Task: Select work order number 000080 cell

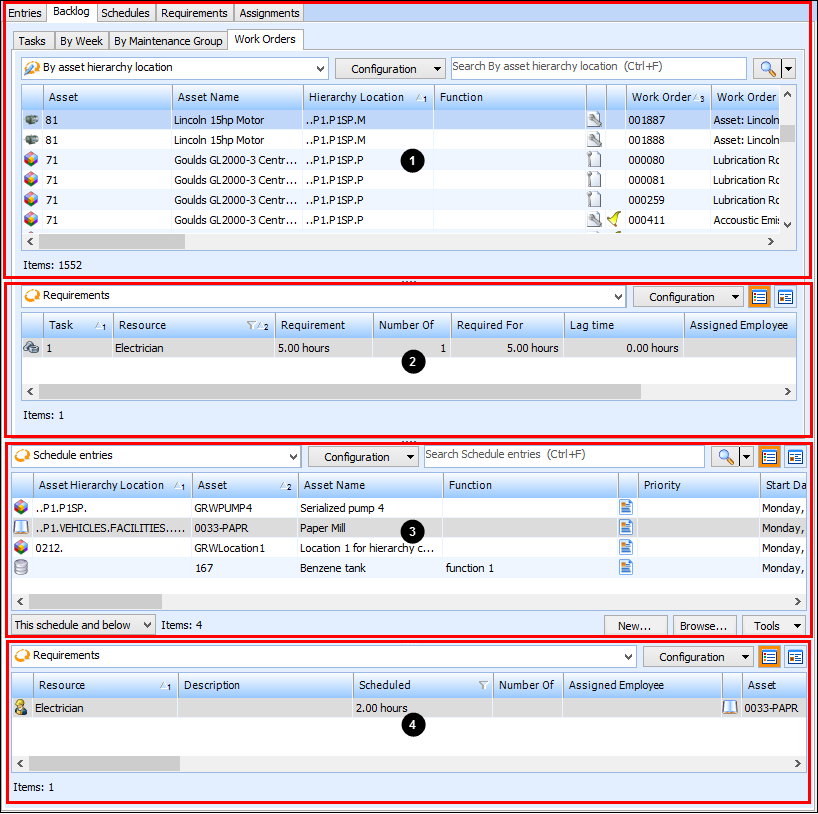Action: click(x=668, y=160)
